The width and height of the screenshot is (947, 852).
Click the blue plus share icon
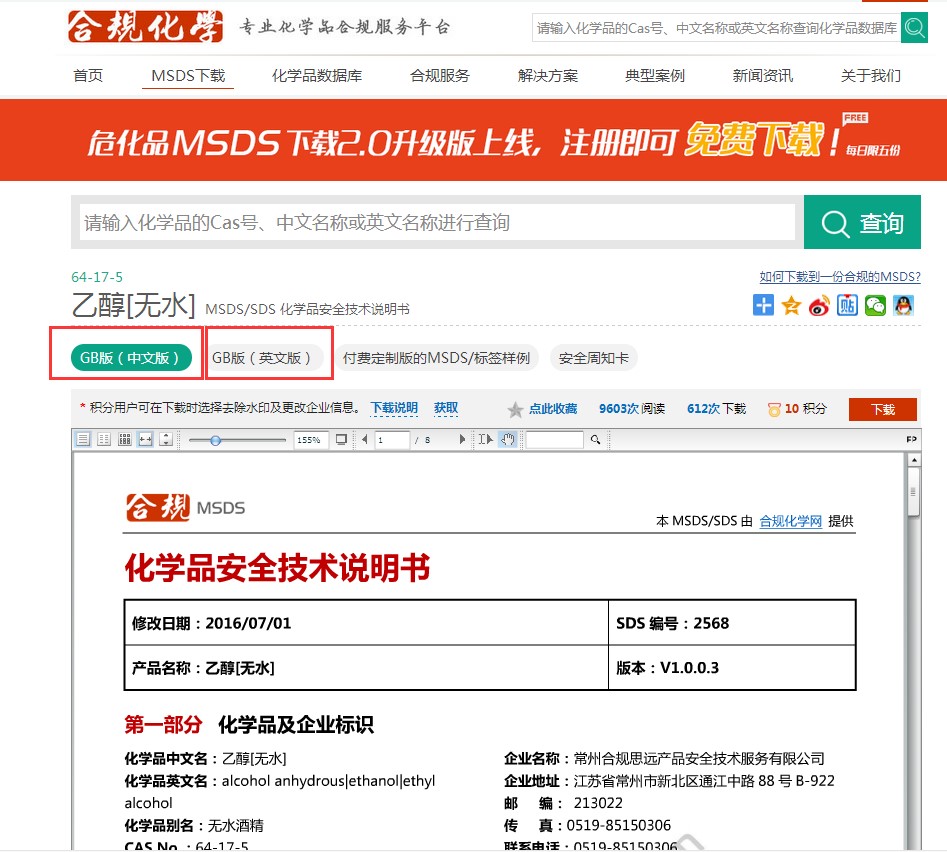pos(764,306)
